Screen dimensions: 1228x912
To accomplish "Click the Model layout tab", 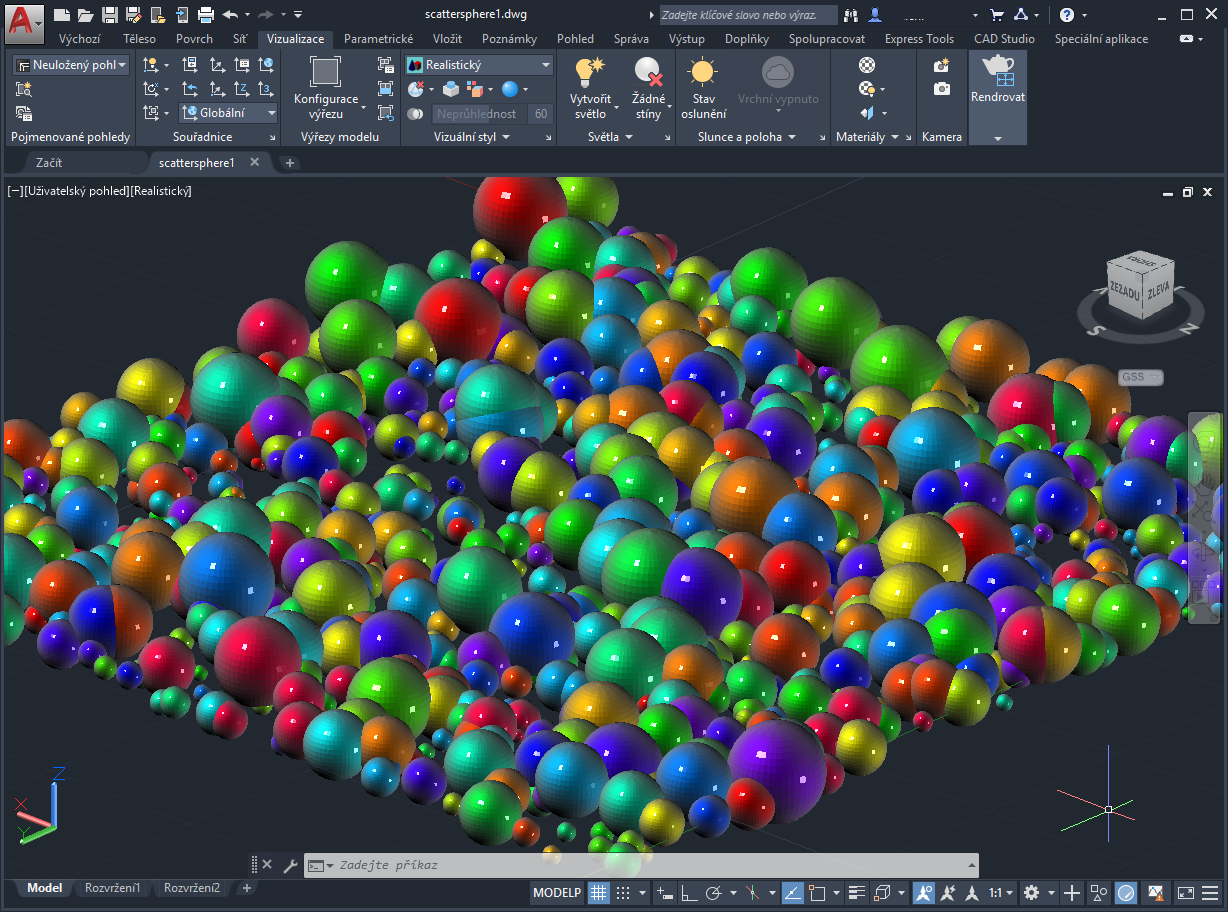I will pyautogui.click(x=44, y=888).
